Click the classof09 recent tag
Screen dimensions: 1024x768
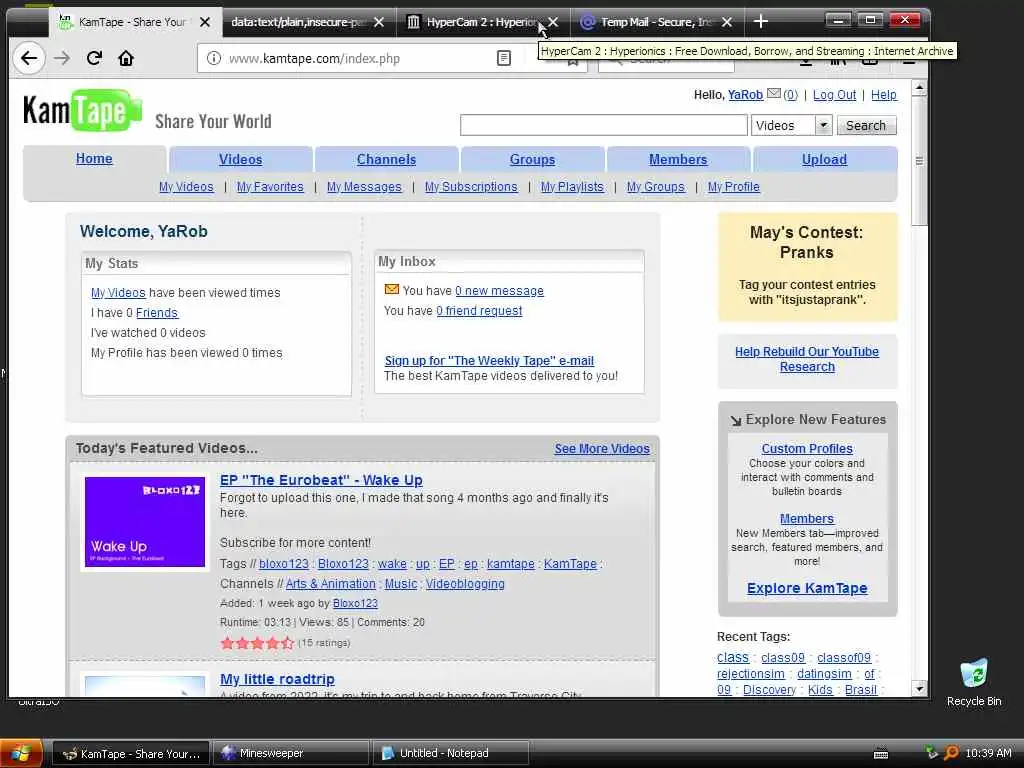point(844,658)
